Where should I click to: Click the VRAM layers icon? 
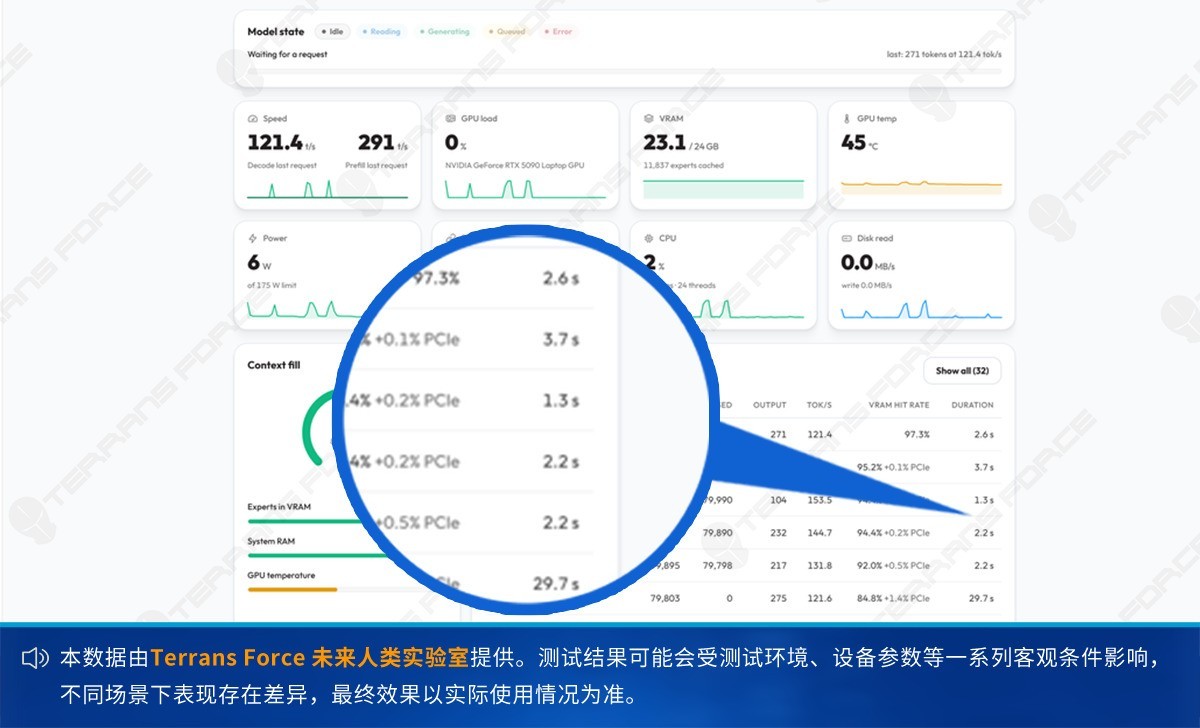[x=648, y=119]
